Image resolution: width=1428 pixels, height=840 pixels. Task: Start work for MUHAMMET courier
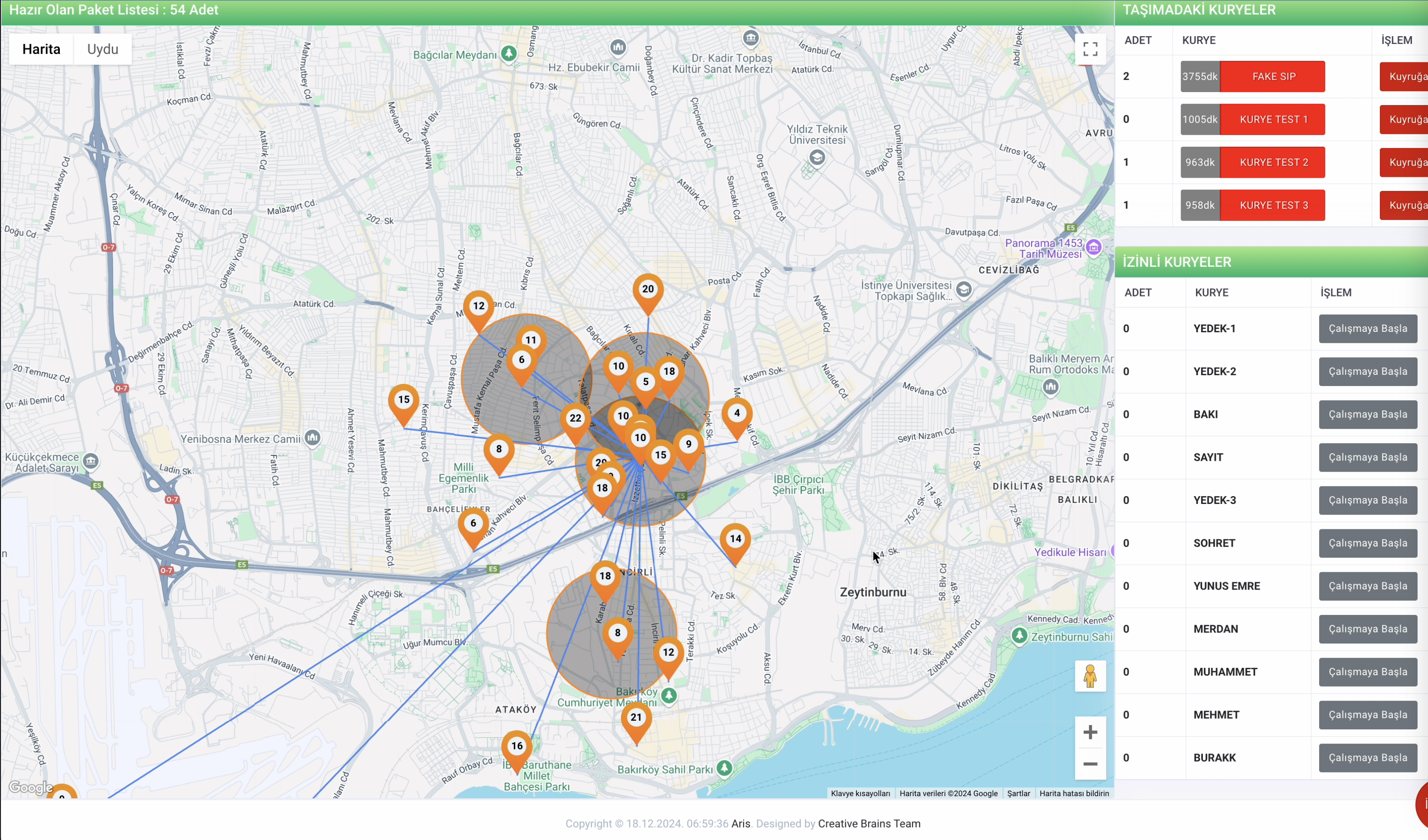tap(1368, 672)
